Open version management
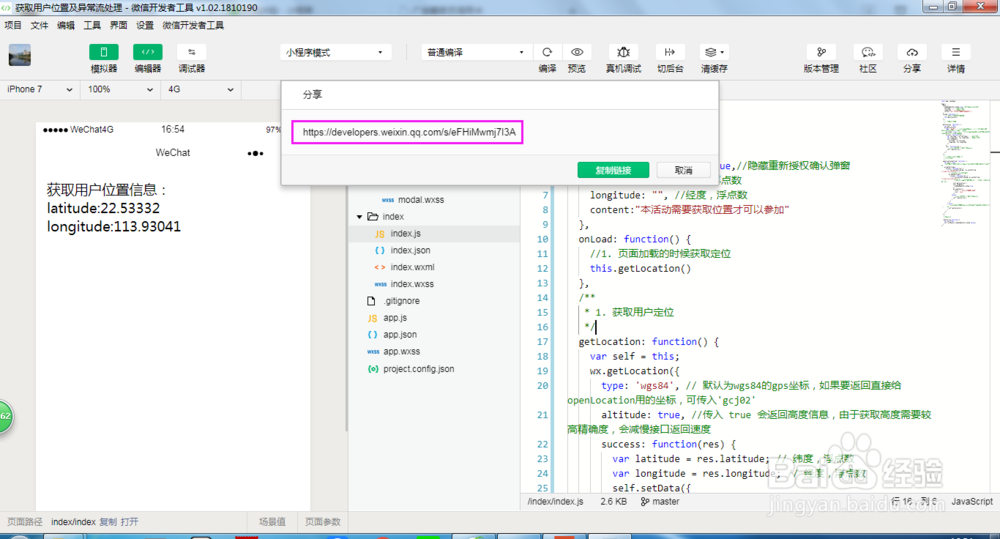The image size is (1000, 539). 821,52
